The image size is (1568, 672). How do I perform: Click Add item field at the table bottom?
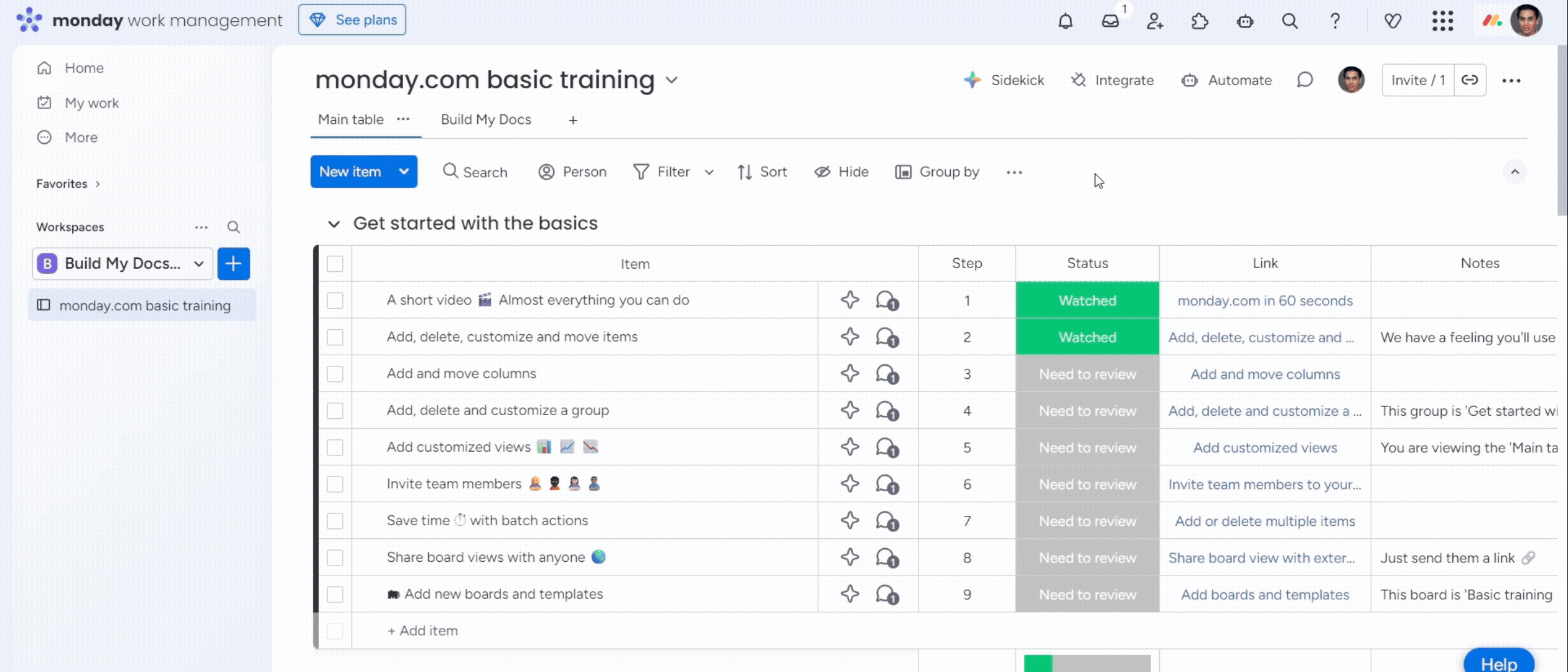[428, 631]
